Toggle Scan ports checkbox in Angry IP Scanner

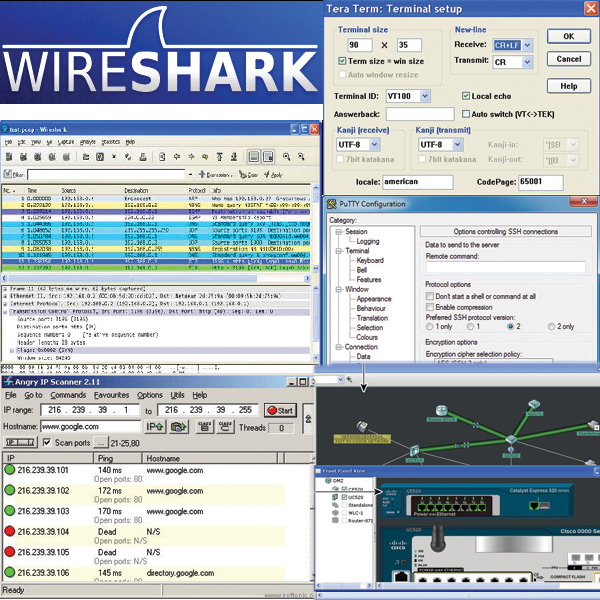point(47,442)
